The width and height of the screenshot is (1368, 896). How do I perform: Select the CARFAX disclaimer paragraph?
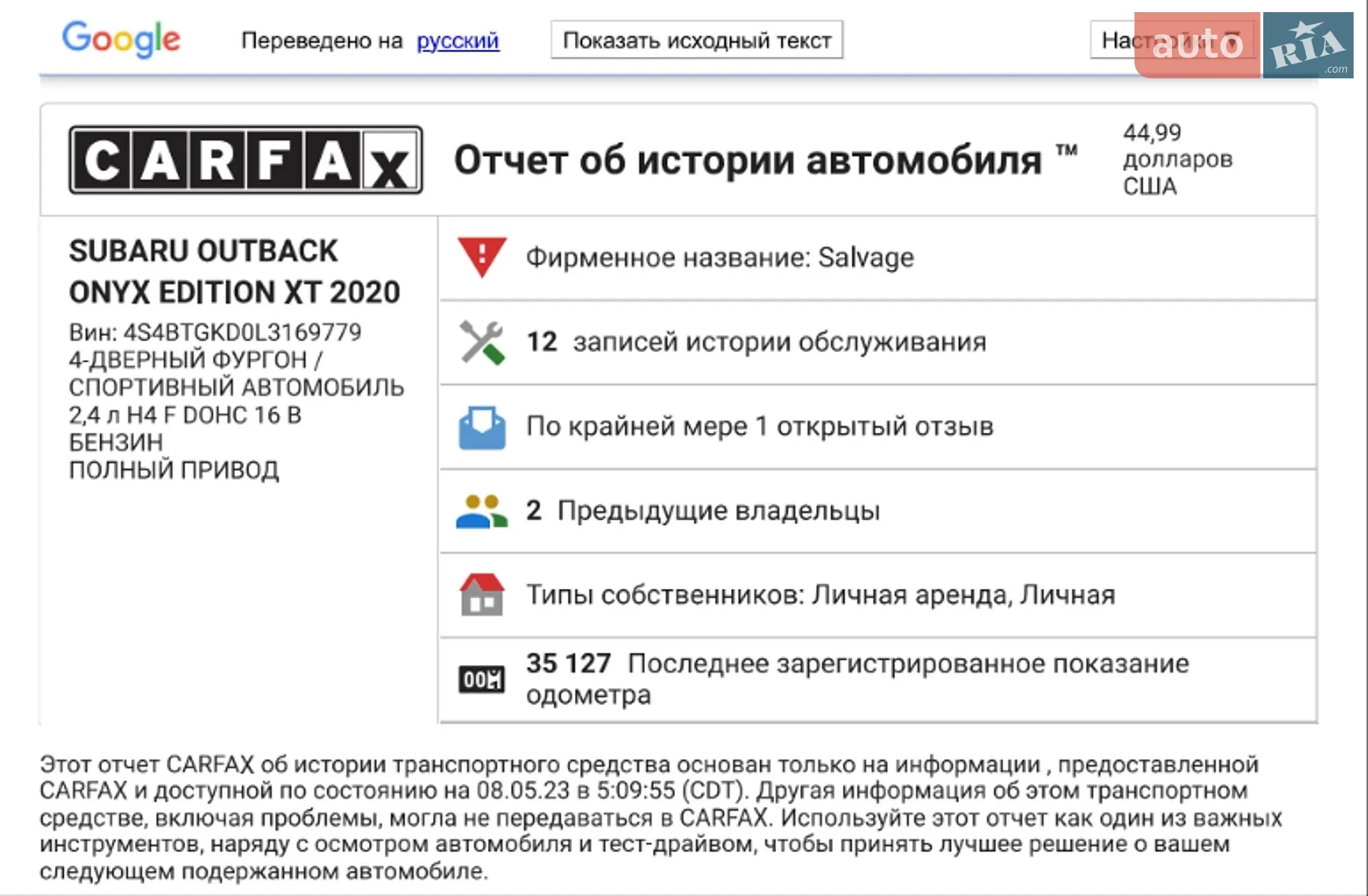[660, 818]
